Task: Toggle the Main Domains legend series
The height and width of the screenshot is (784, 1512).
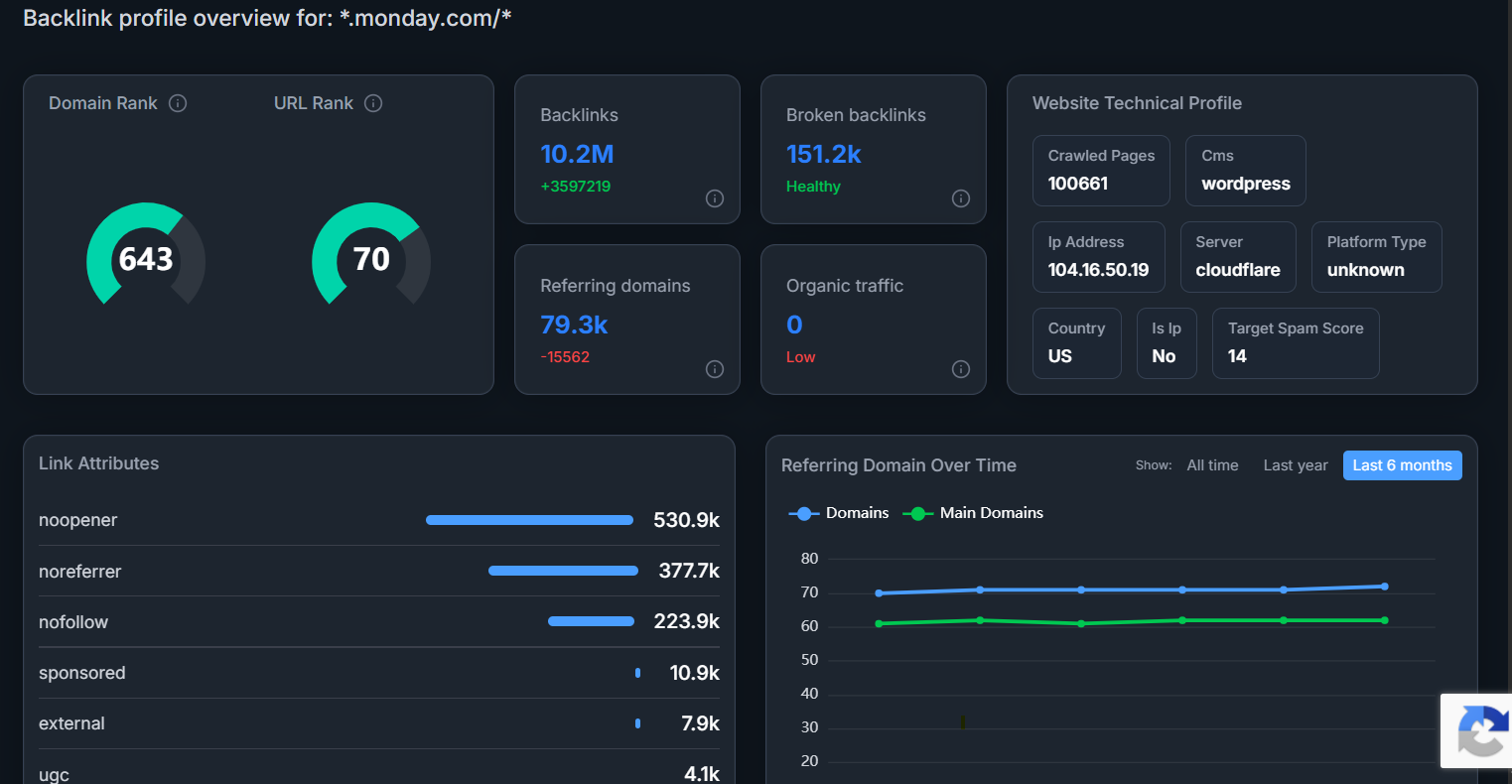Action: 973,513
